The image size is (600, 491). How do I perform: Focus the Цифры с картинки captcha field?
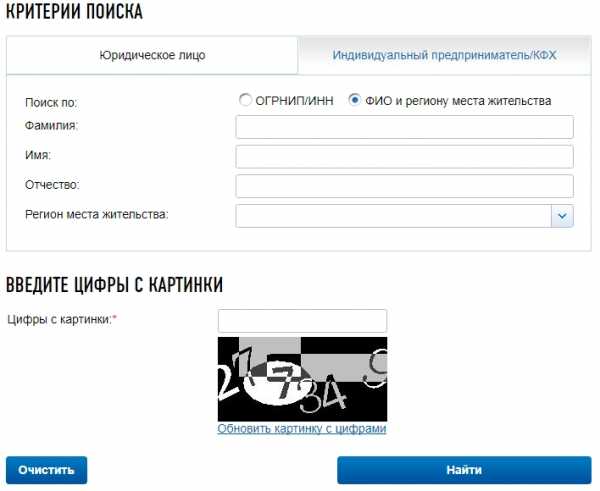click(302, 321)
